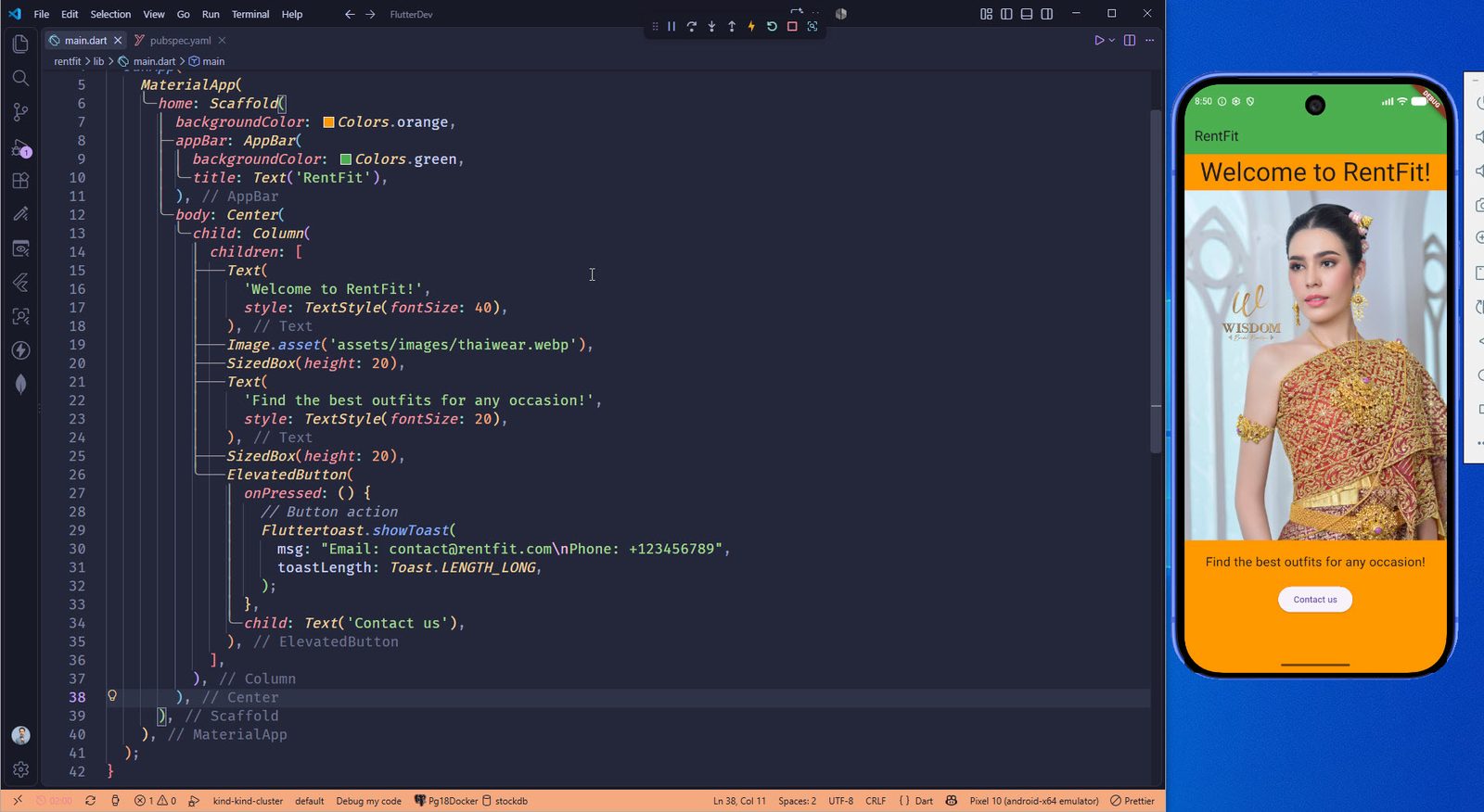Click the debug Step Into button
The width and height of the screenshot is (1484, 812).
point(711,27)
